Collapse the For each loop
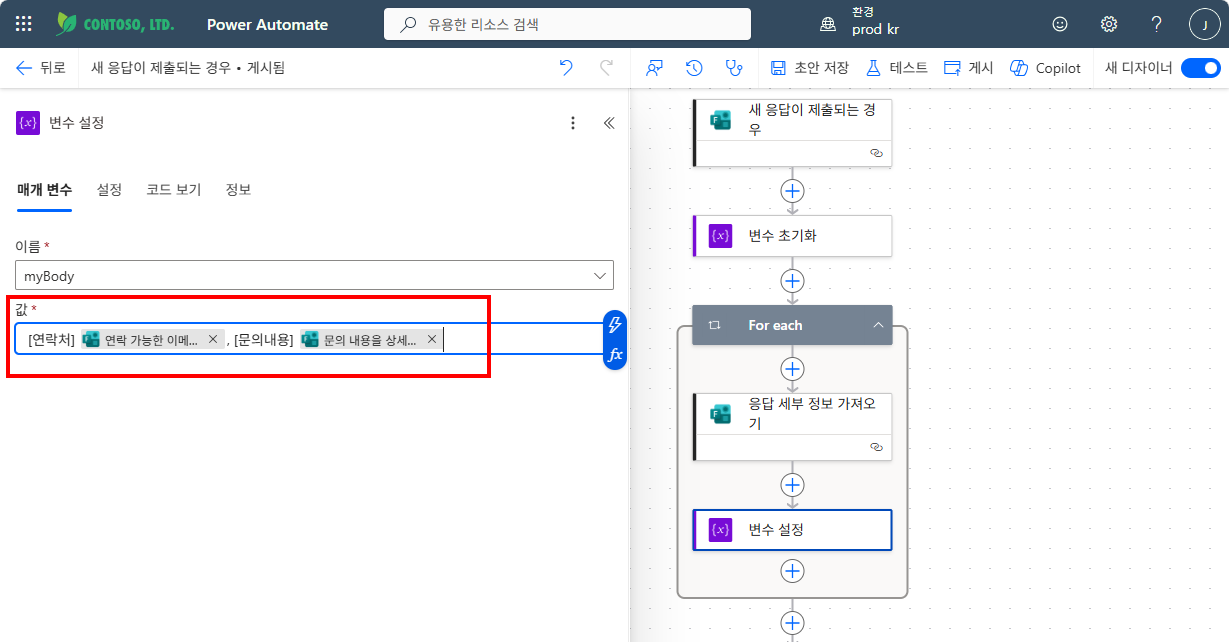Viewport: 1229px width, 642px height. pos(877,325)
